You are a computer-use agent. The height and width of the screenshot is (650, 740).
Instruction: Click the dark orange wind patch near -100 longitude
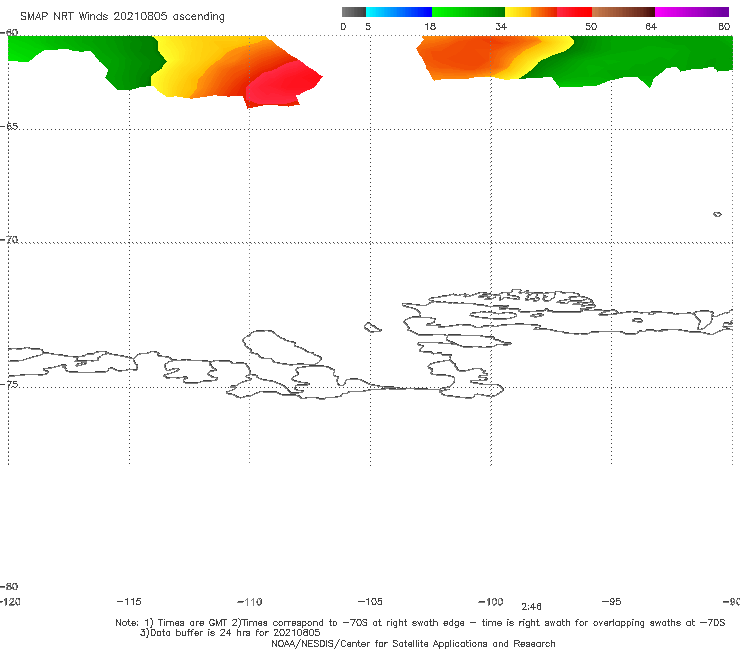(467, 59)
